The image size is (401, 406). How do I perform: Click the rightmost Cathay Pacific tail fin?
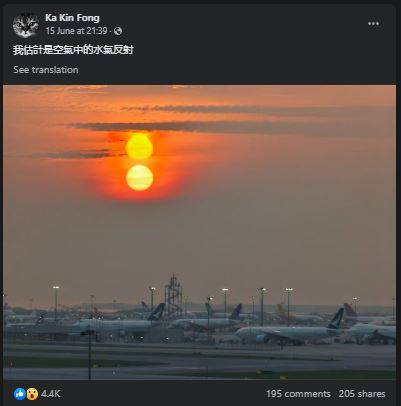[x=336, y=318]
